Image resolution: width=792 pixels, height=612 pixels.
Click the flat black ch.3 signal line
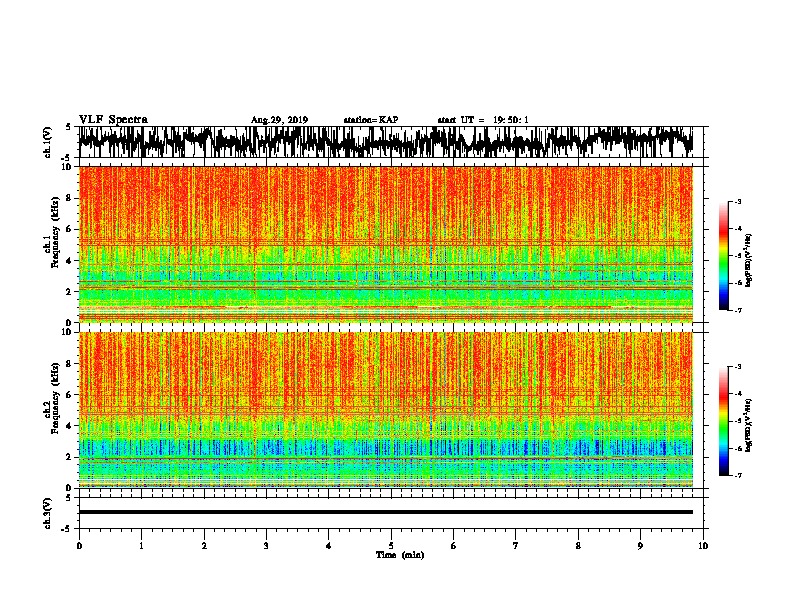385,512
